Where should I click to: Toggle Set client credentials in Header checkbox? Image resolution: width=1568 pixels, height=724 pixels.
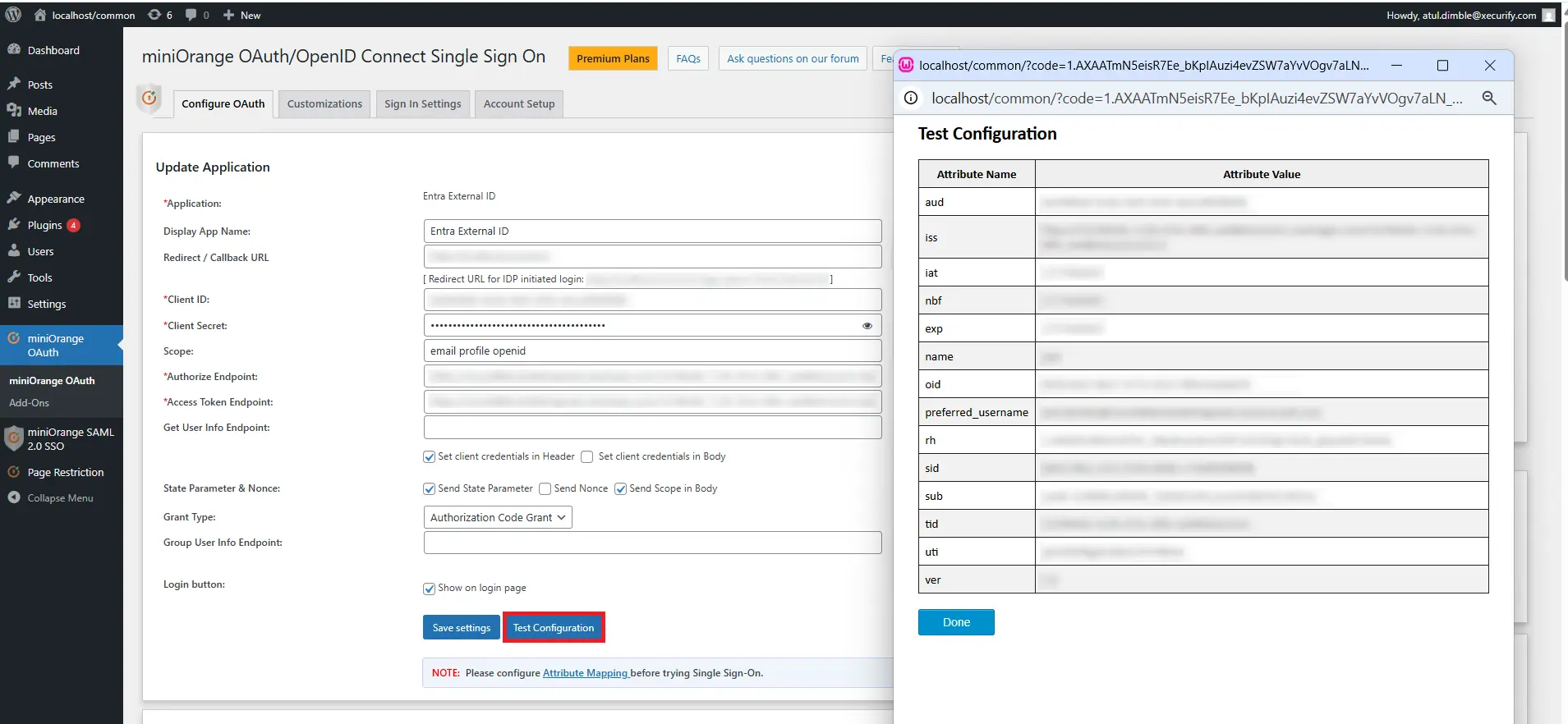coord(429,457)
